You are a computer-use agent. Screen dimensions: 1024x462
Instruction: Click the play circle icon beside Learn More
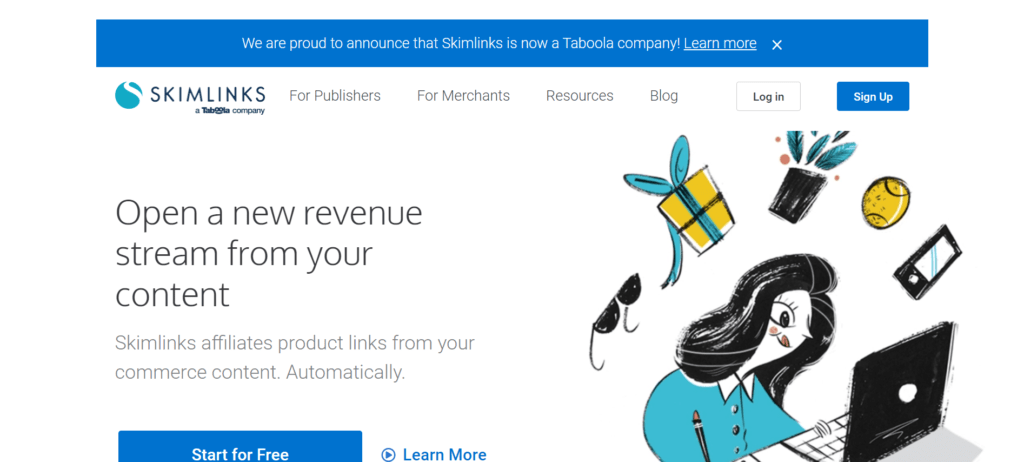point(389,455)
